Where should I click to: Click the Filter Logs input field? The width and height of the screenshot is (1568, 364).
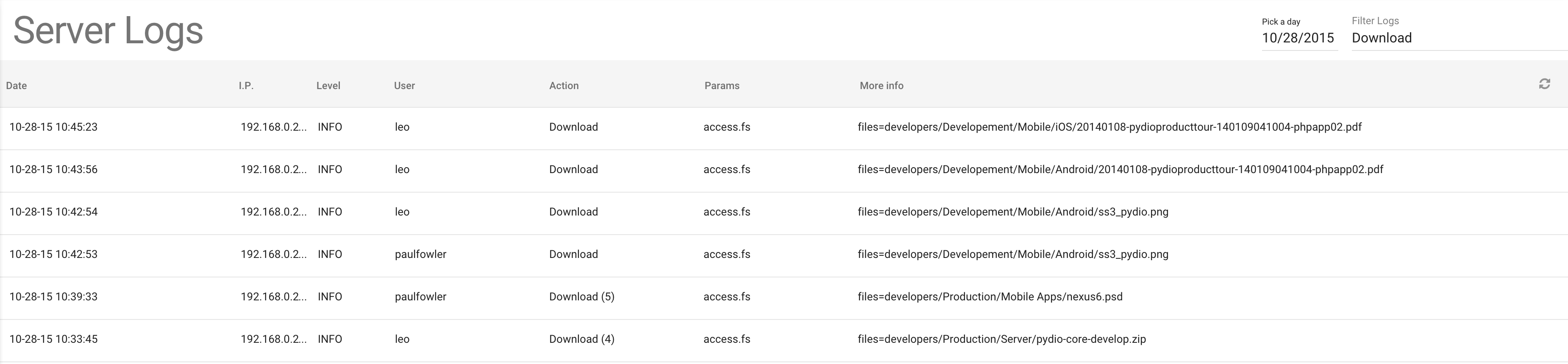(x=1460, y=38)
